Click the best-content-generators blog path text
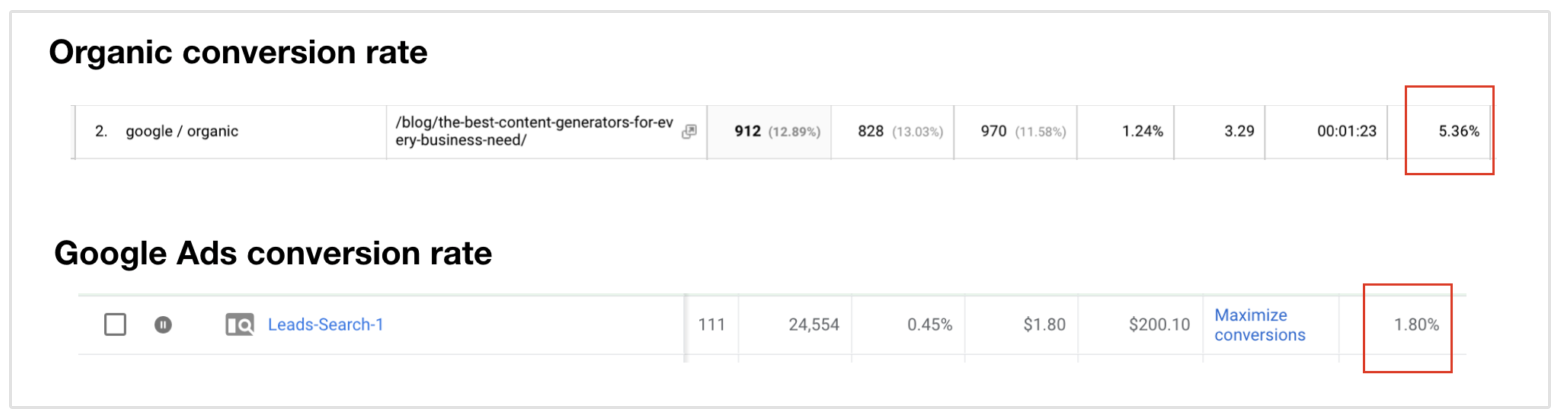This screenshot has height=420, width=1560. (533, 131)
